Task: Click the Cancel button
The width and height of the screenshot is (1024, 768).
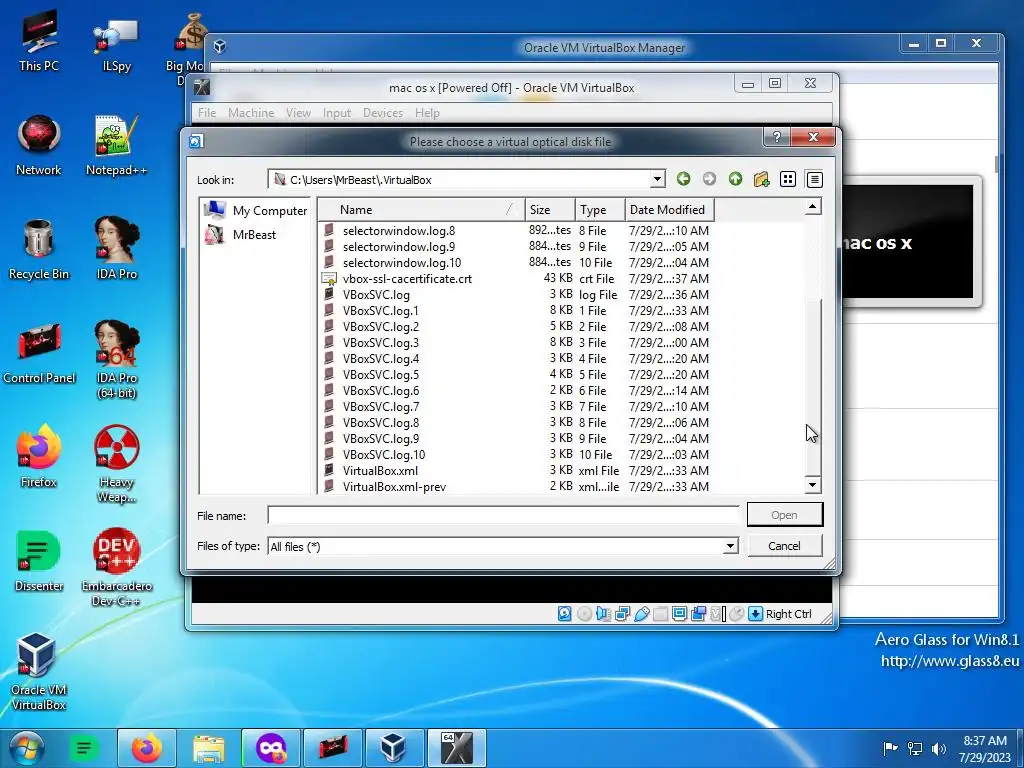Action: tap(784, 546)
